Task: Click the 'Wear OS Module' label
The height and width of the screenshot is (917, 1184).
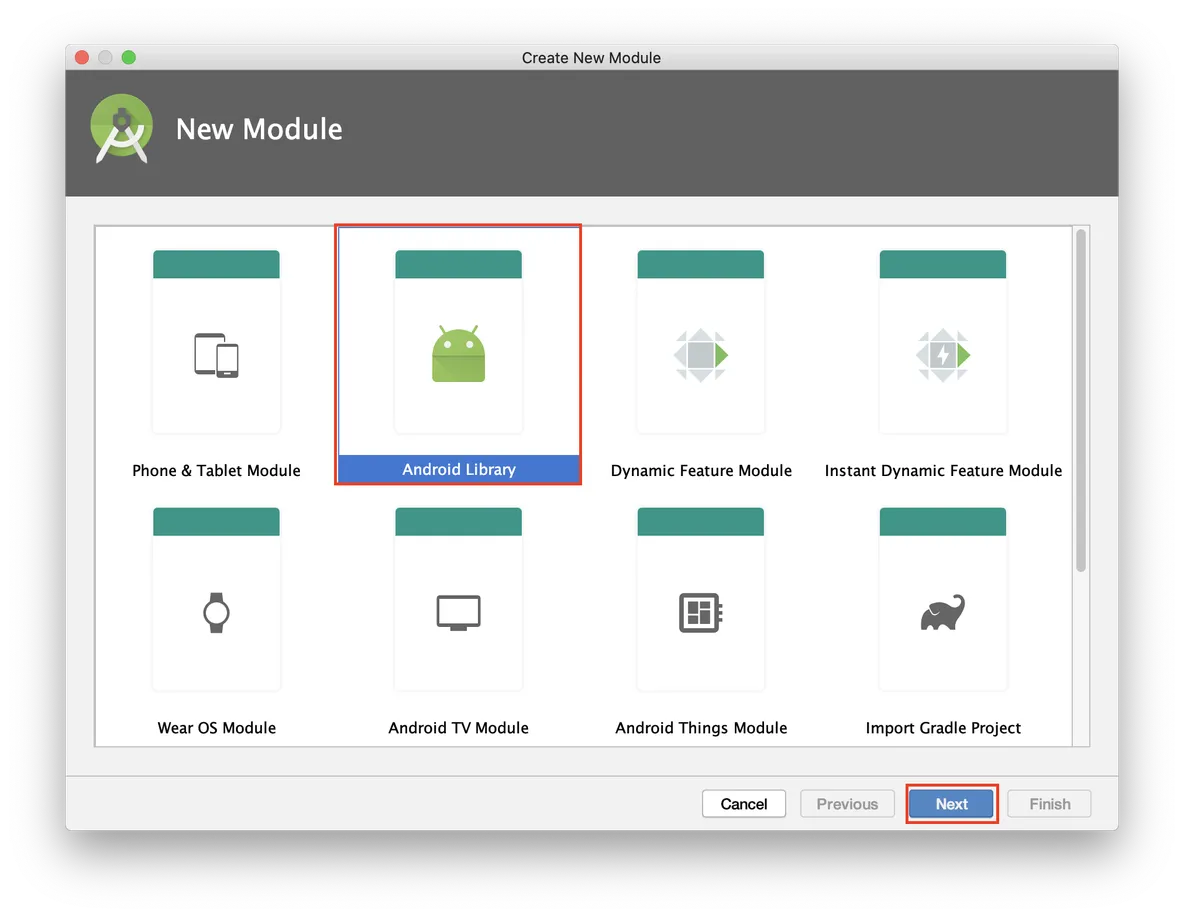Action: (x=216, y=728)
